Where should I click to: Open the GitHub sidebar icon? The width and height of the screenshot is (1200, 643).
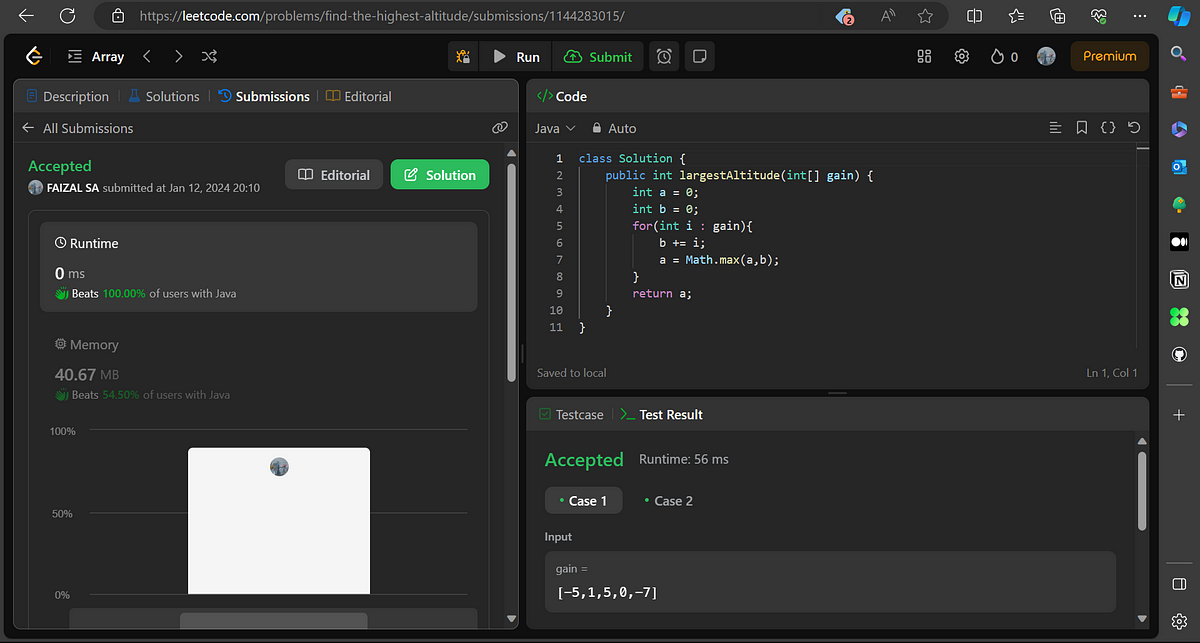coord(1179,355)
